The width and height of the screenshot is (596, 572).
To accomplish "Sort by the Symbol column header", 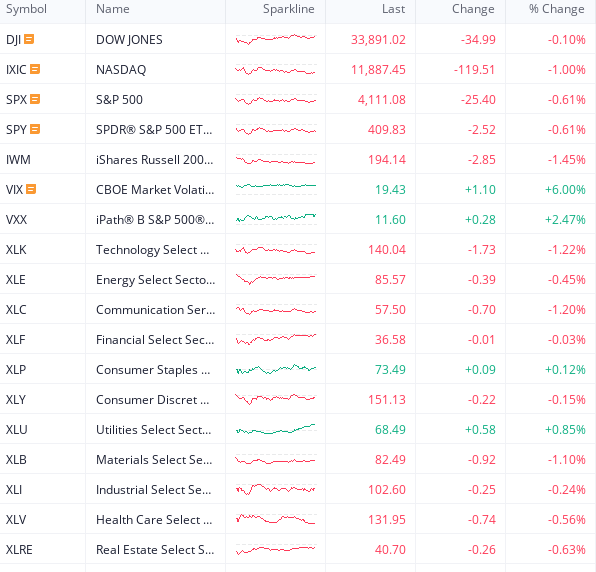I will [x=26, y=9].
